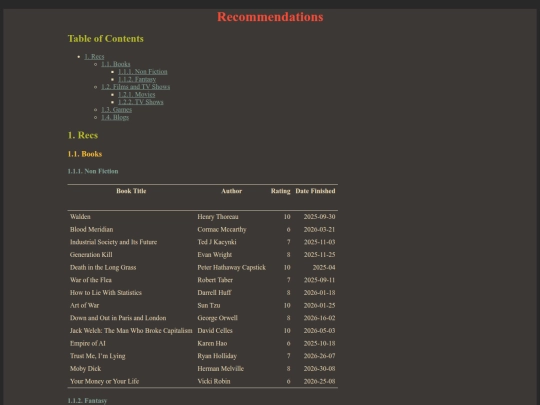Open the '1.1.2. Fantasy' contents link
This screenshot has width=540, height=405.
(137, 79)
